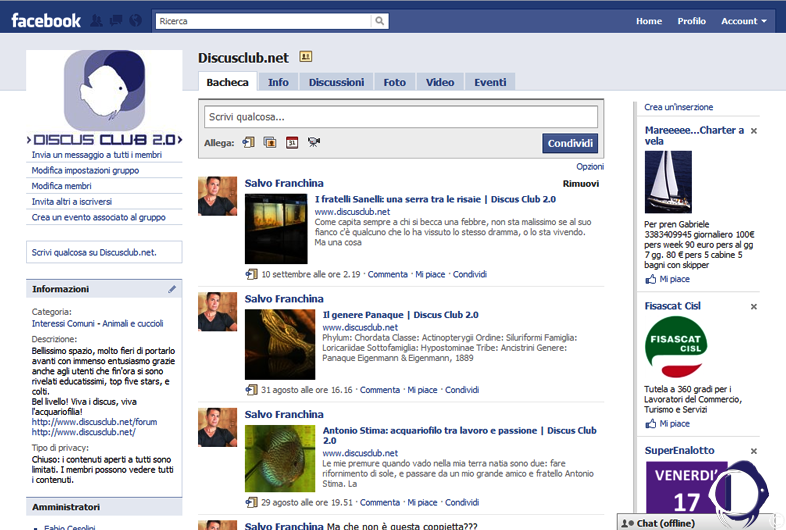Click the Condividi share button
Viewport: 786px width, 530px height.
(570, 143)
